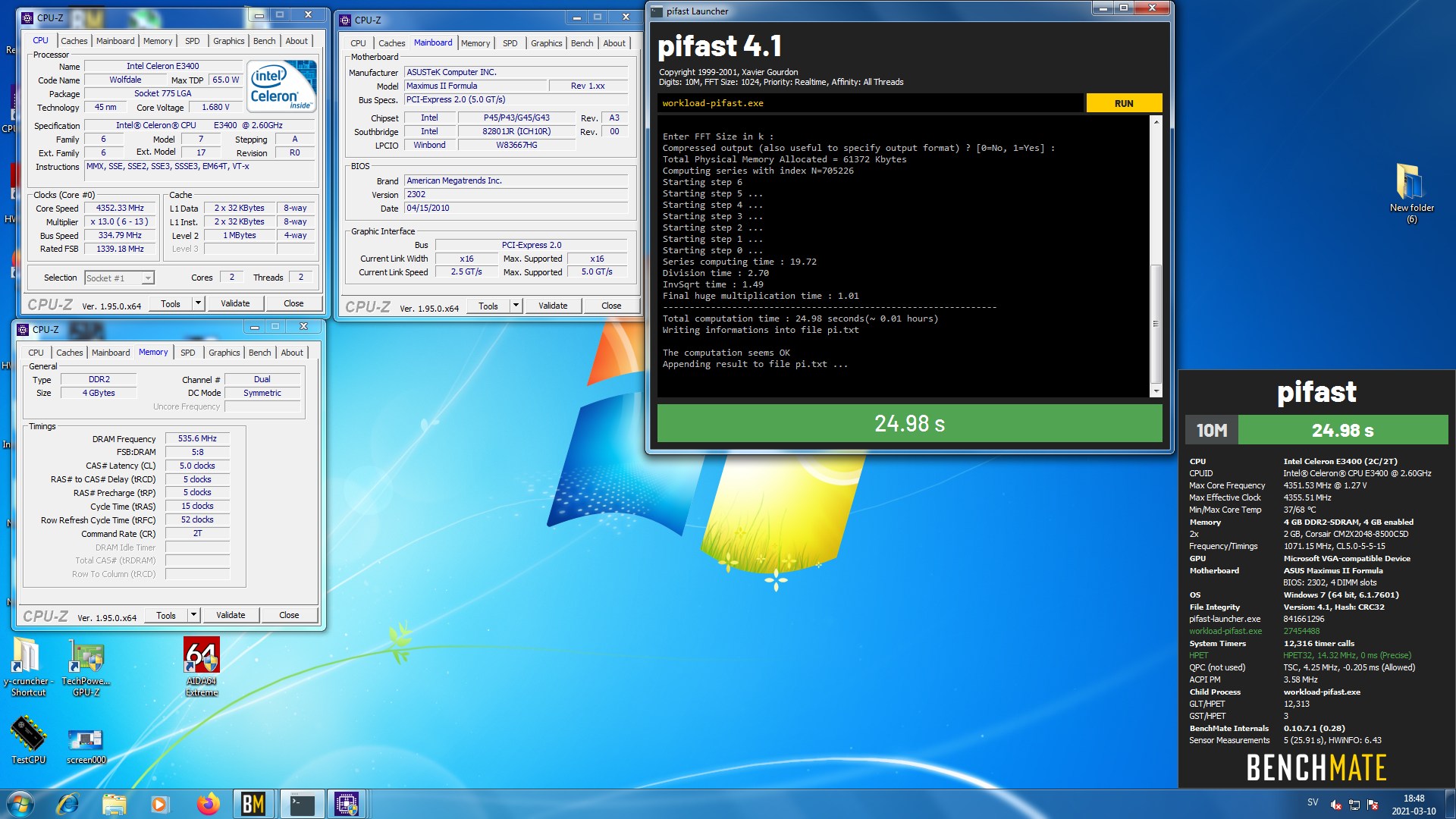Click the green 24.98 s result bar

tap(909, 423)
